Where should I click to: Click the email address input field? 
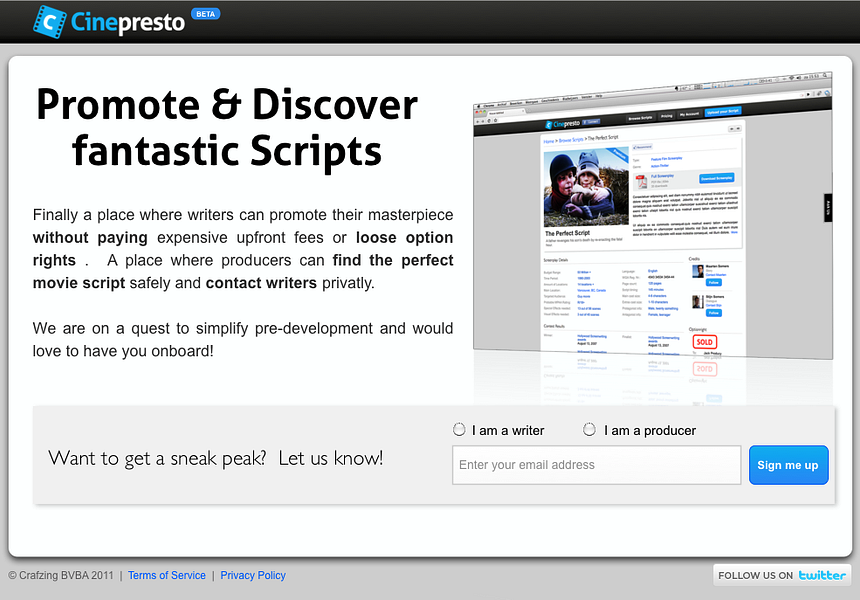[596, 465]
